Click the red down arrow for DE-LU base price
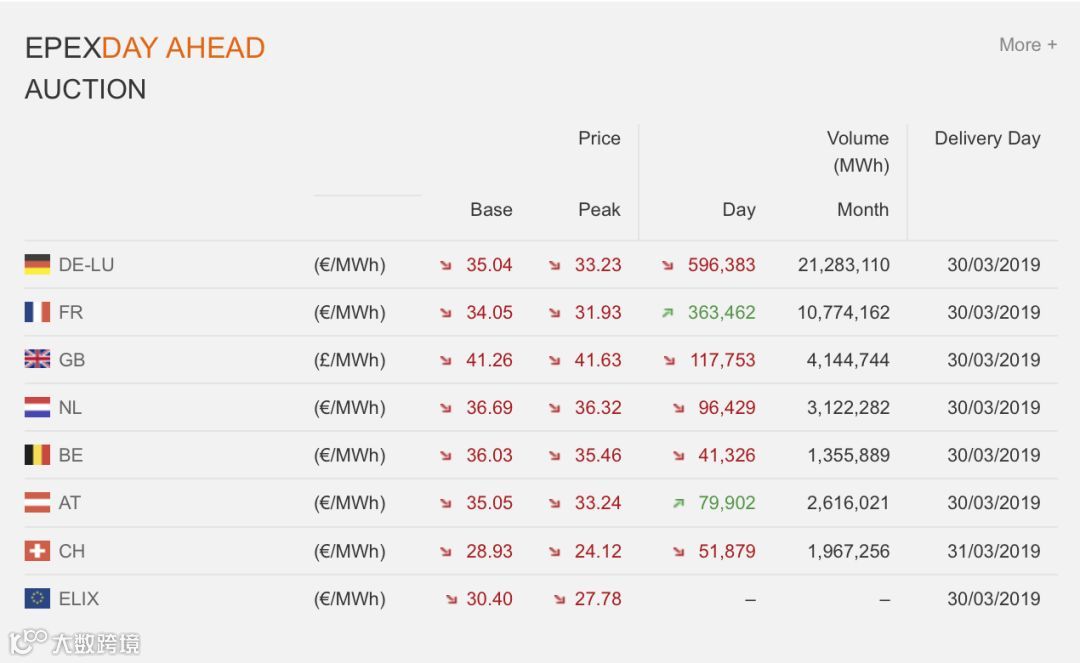Screen dimensions: 1080x663 [446, 265]
